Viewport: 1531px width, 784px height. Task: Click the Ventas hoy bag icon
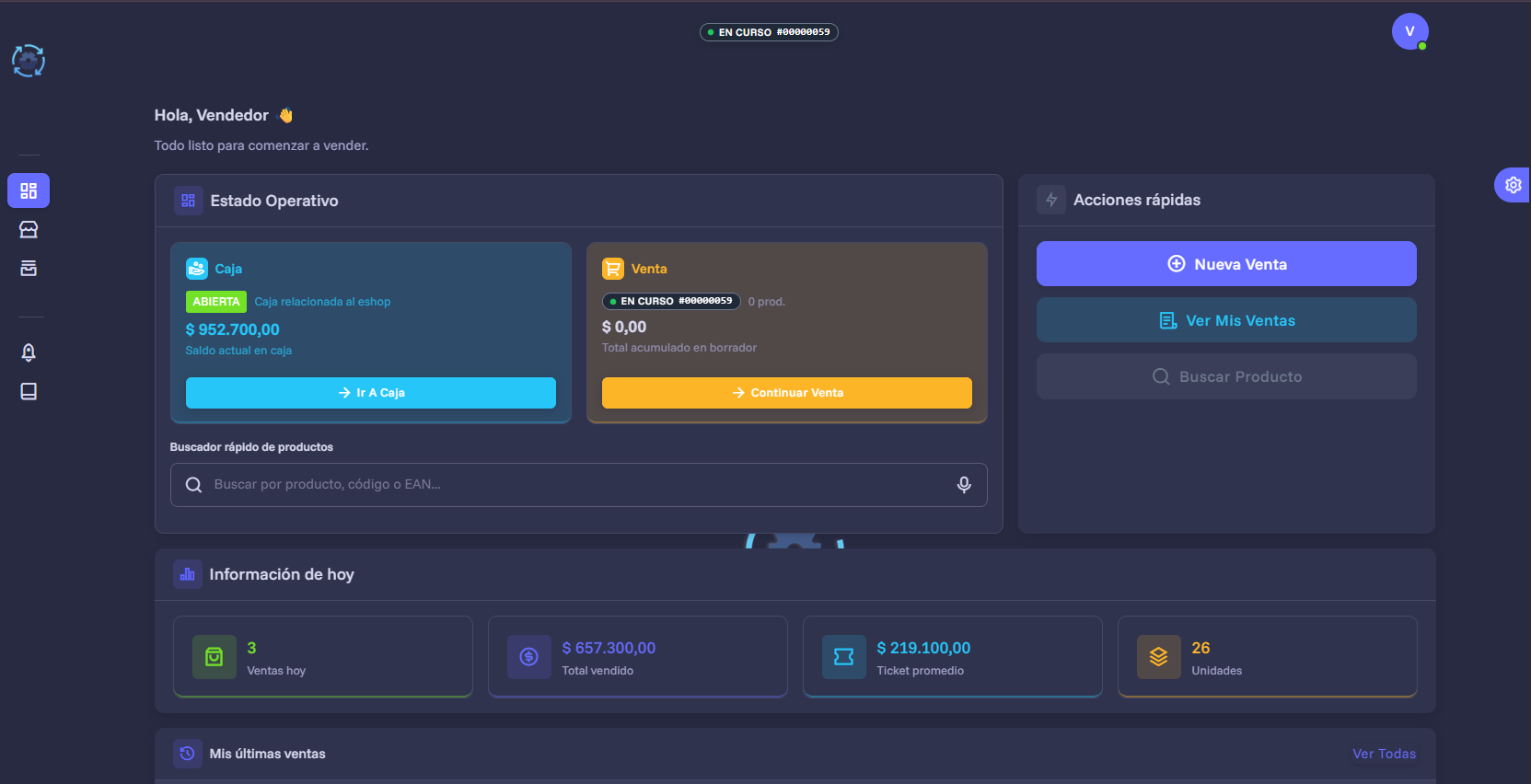pos(215,657)
